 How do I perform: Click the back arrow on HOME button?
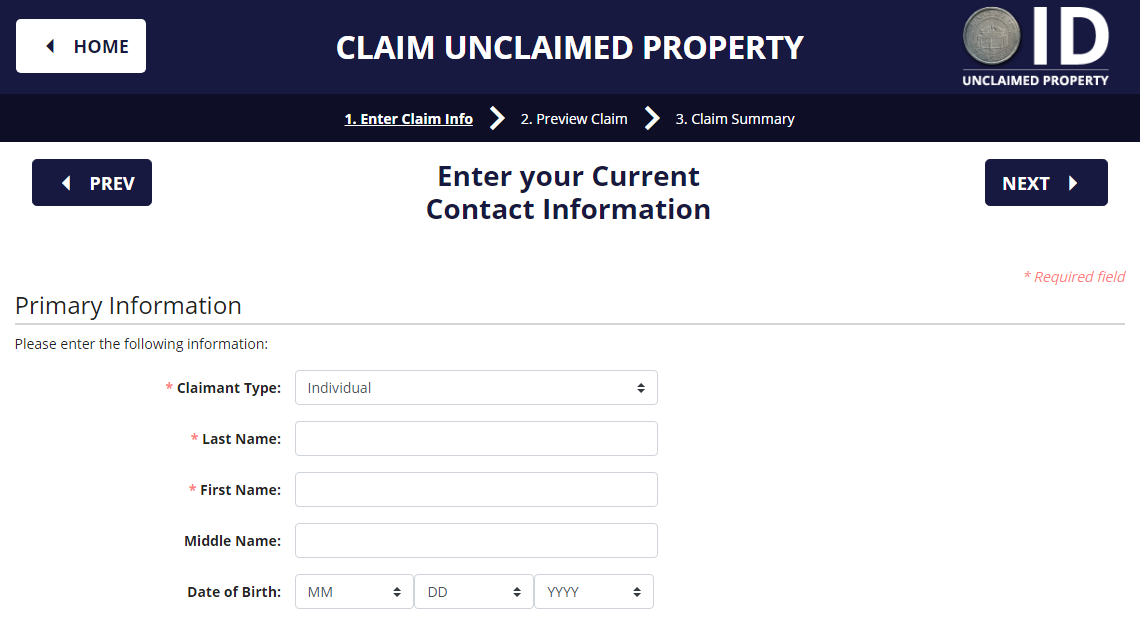48,45
